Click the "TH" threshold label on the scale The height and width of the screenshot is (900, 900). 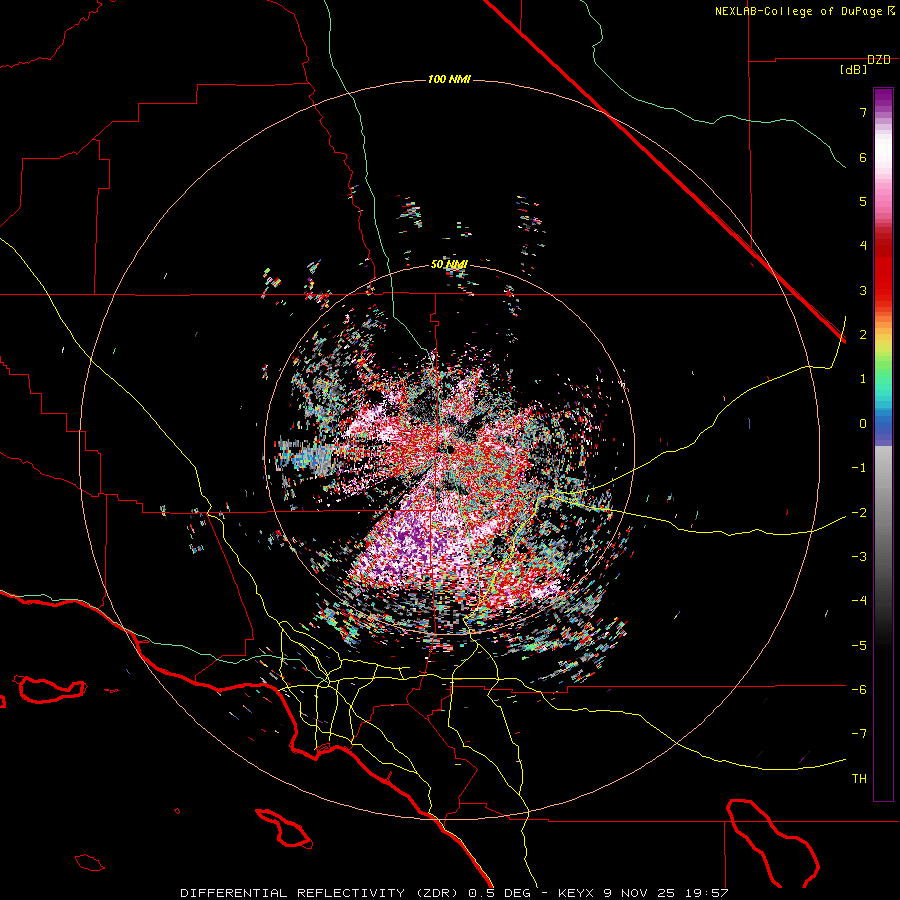click(x=859, y=779)
